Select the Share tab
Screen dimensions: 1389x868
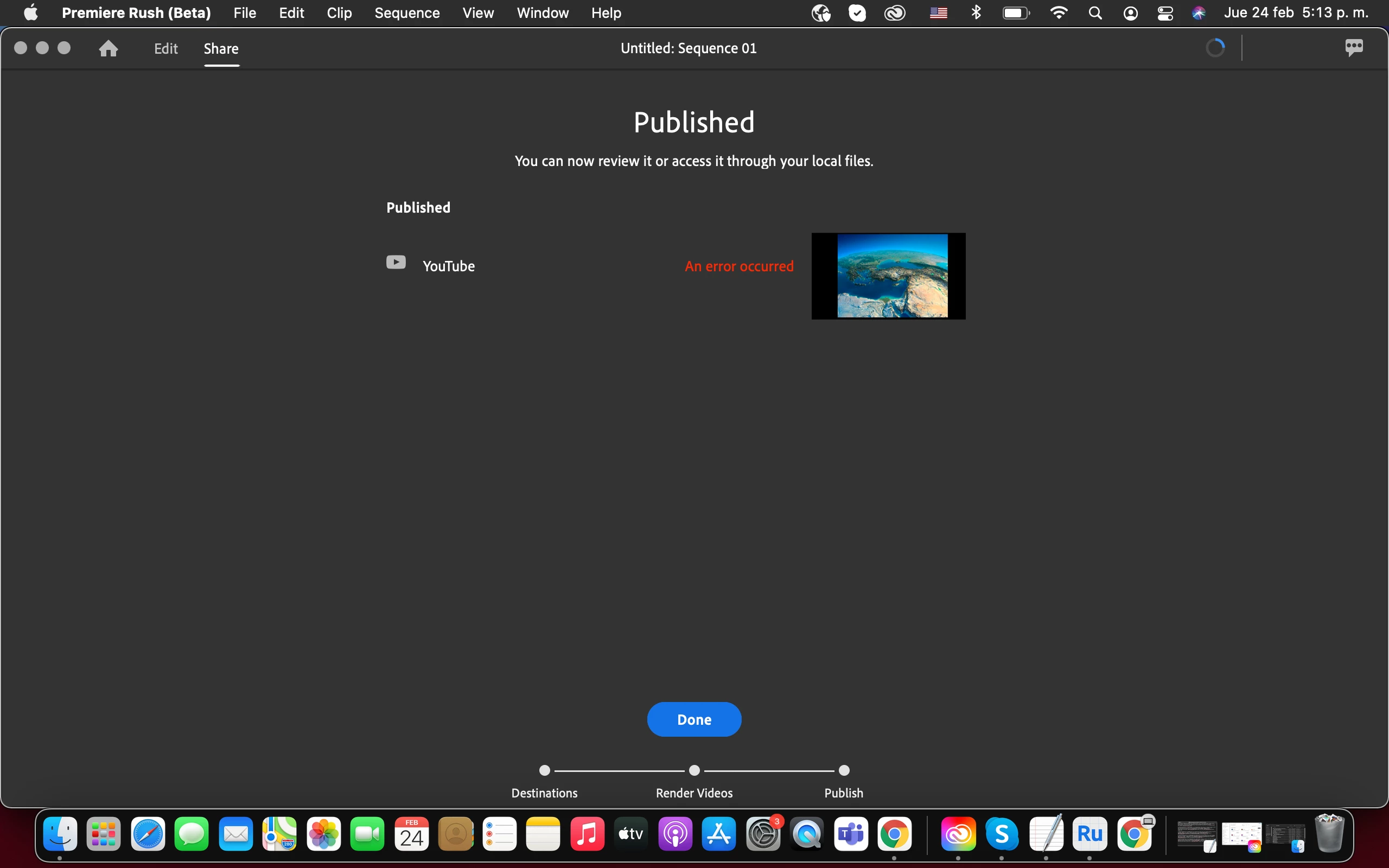click(221, 49)
